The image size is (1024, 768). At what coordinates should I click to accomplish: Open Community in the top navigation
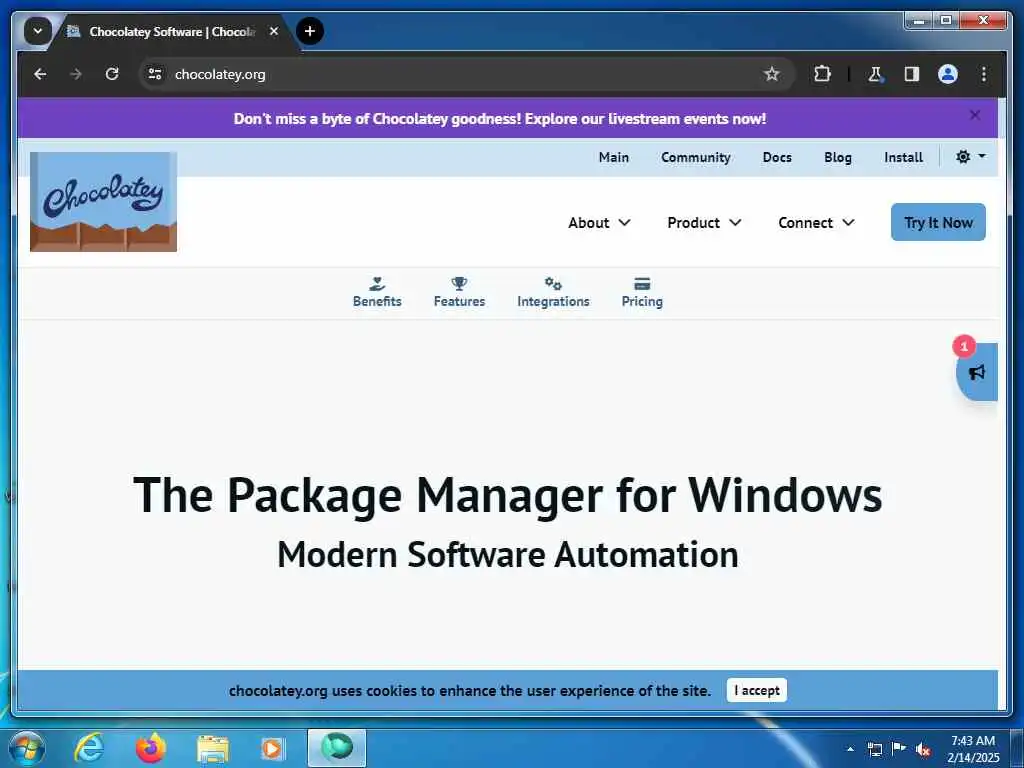tap(696, 157)
